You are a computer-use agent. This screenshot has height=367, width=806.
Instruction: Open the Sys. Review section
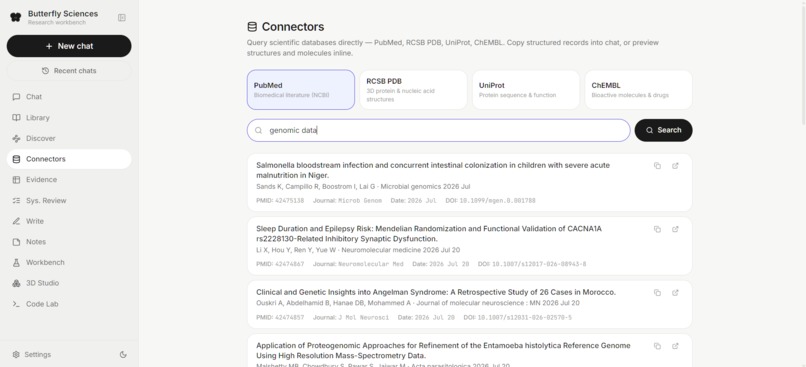pos(69,200)
